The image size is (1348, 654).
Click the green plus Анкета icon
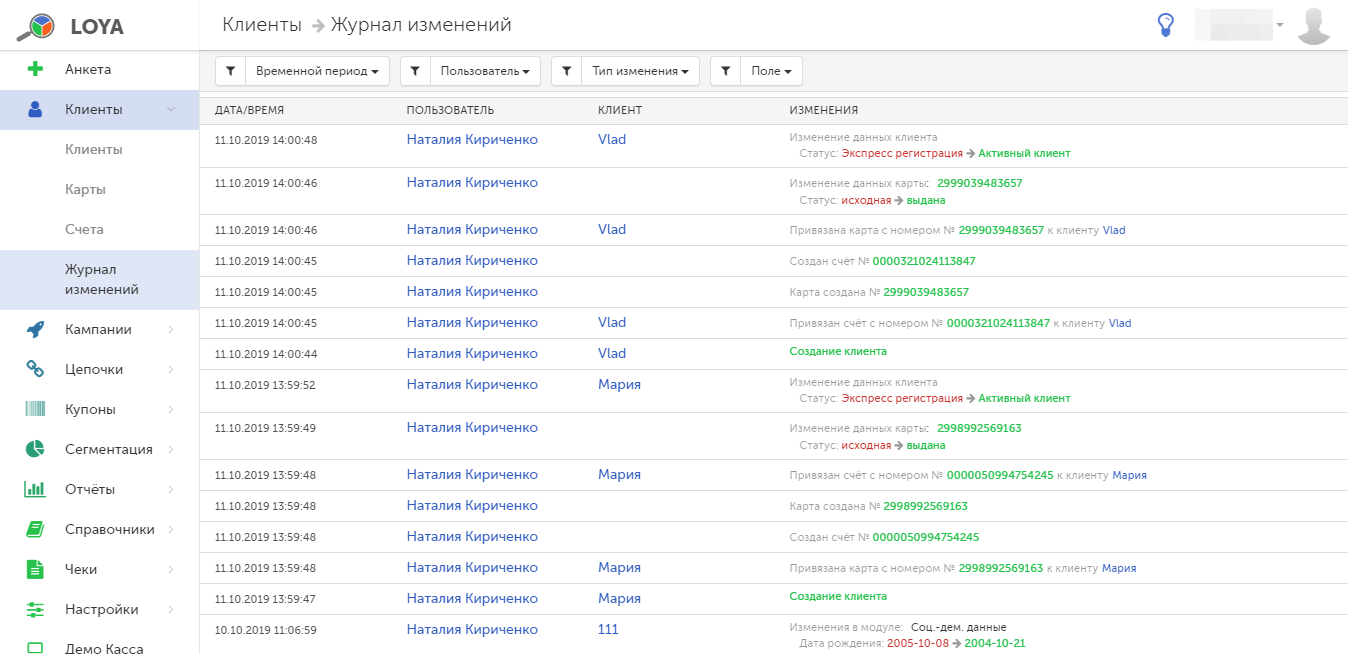click(x=35, y=70)
